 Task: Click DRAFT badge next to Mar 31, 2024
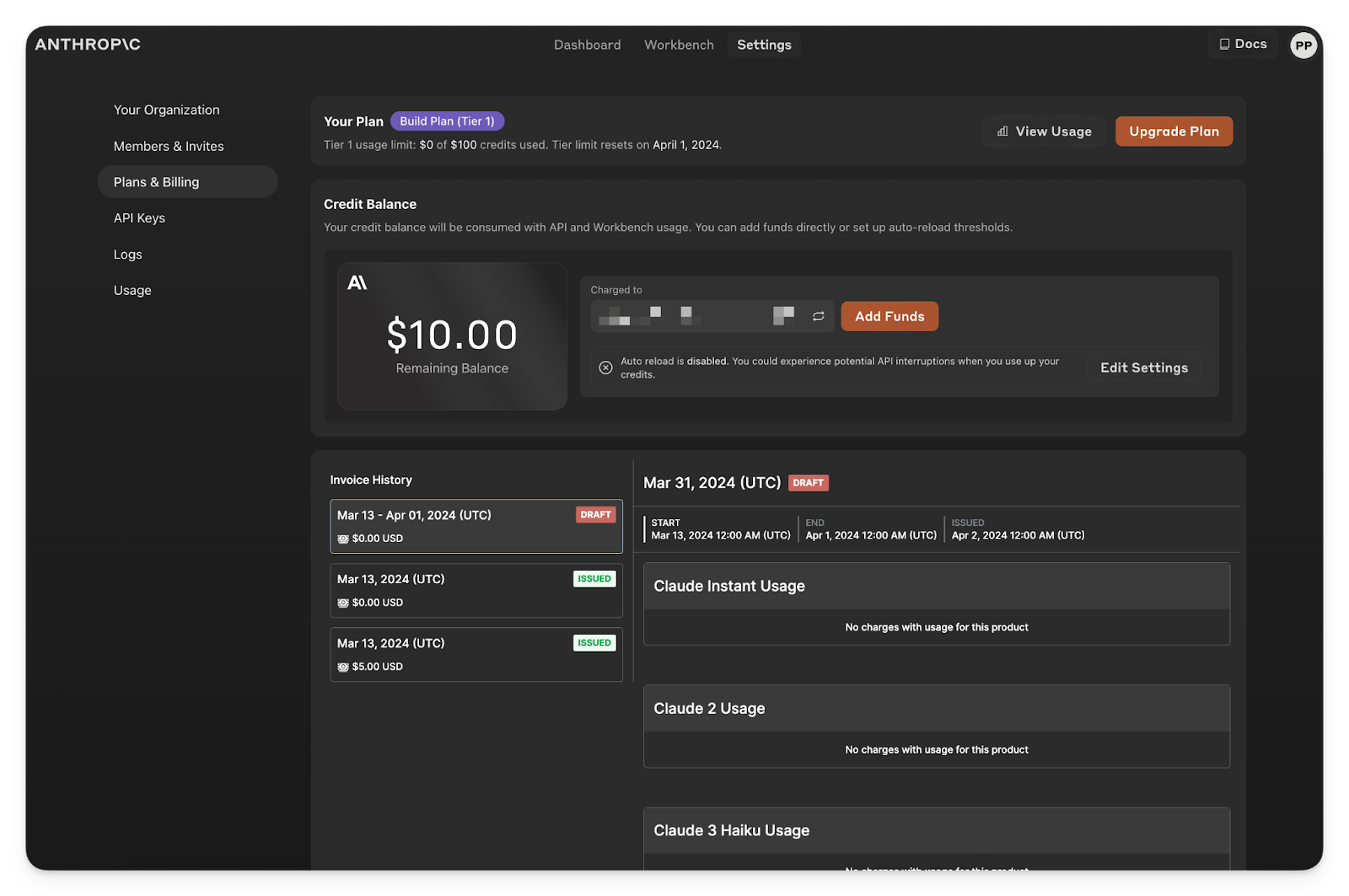809,483
